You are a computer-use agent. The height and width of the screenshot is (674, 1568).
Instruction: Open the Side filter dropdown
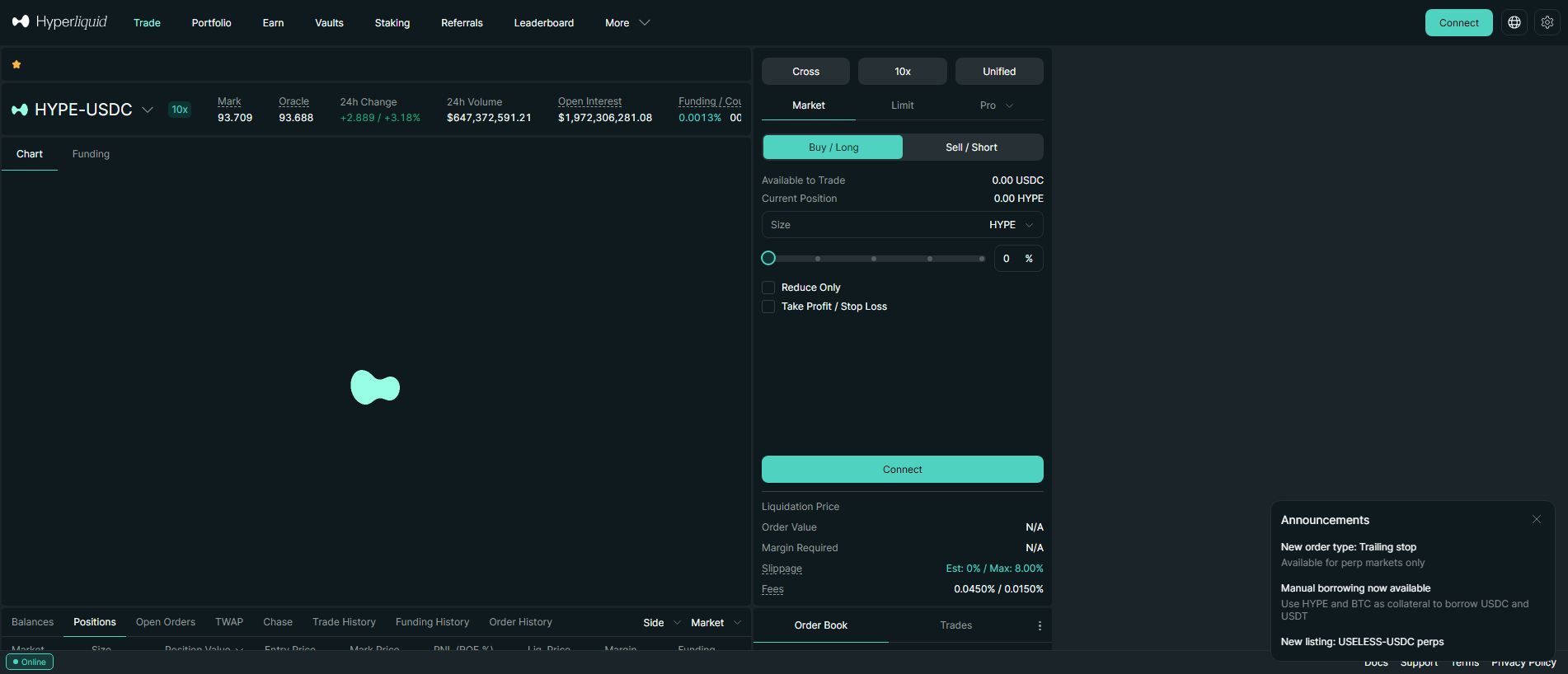(x=662, y=623)
